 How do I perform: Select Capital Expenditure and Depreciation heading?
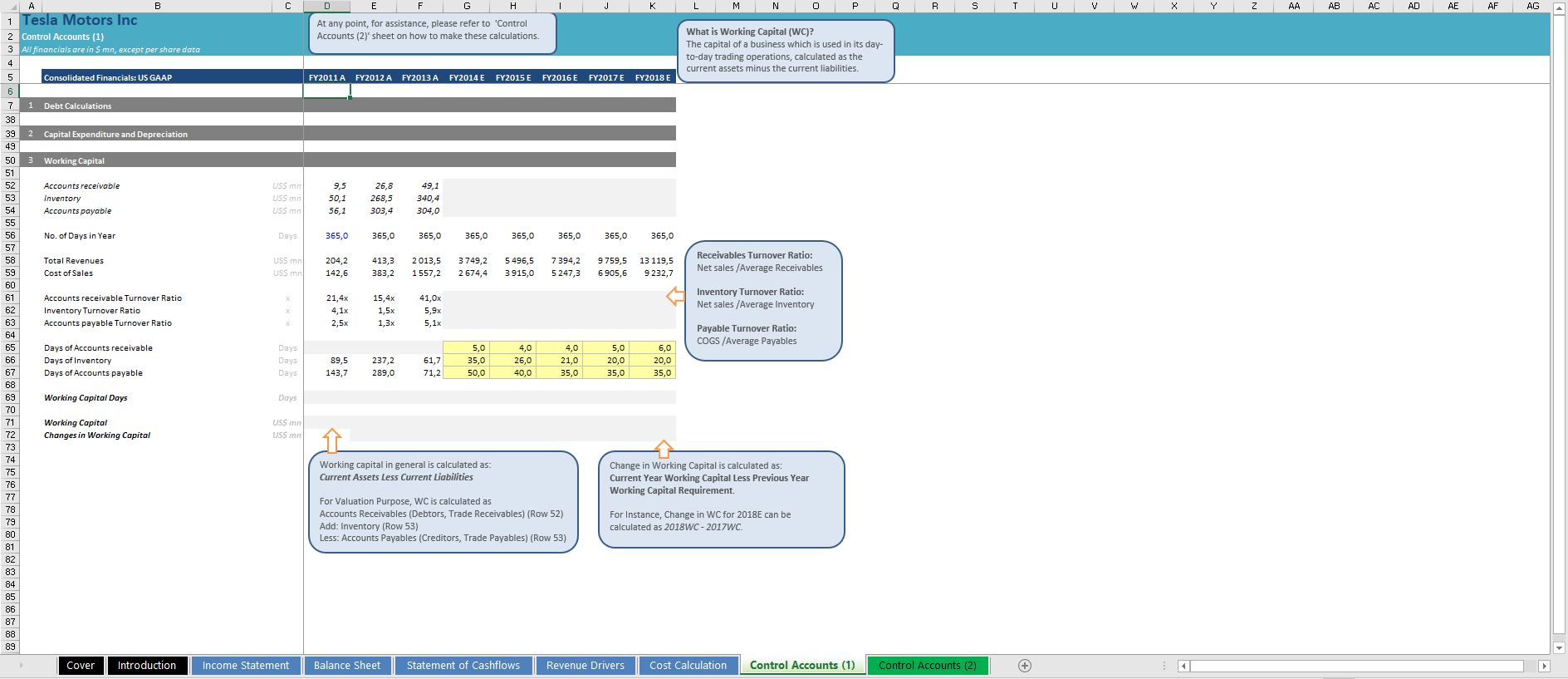(115, 134)
